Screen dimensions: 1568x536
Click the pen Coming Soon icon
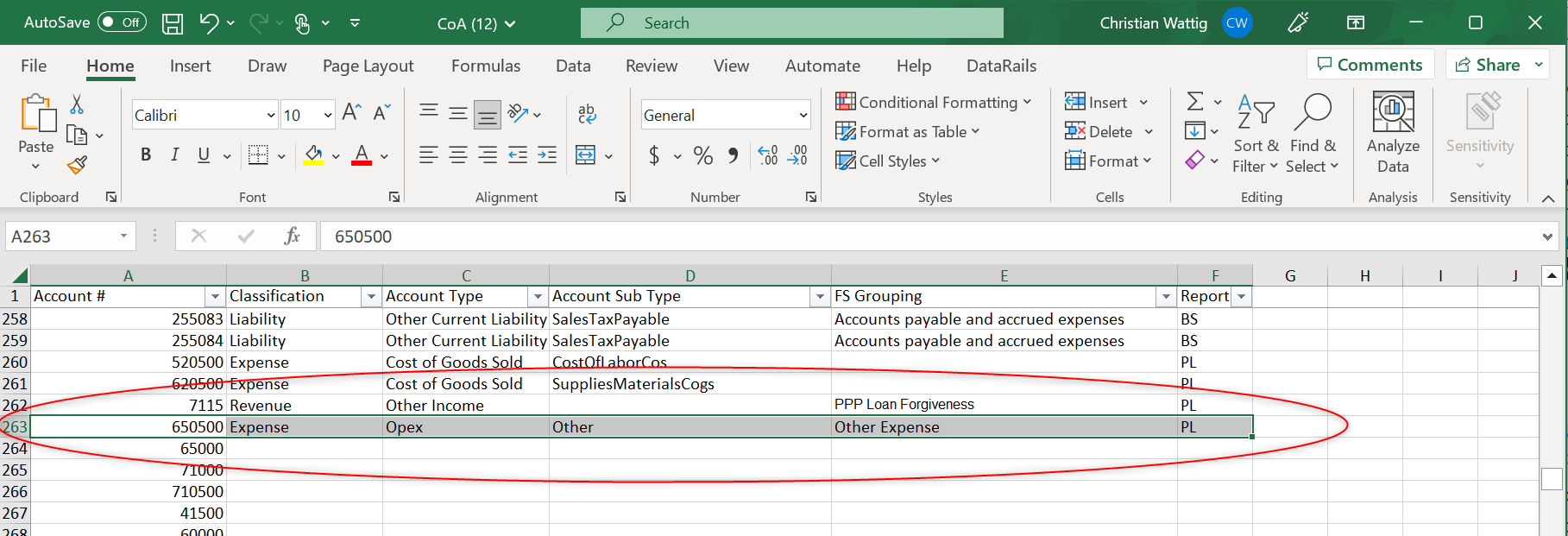pos(1297,23)
